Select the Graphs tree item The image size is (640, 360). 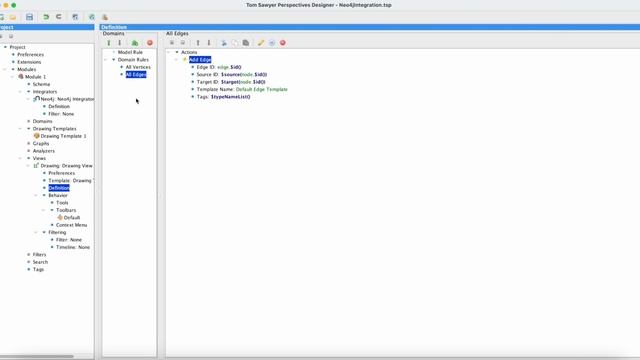pos(41,144)
